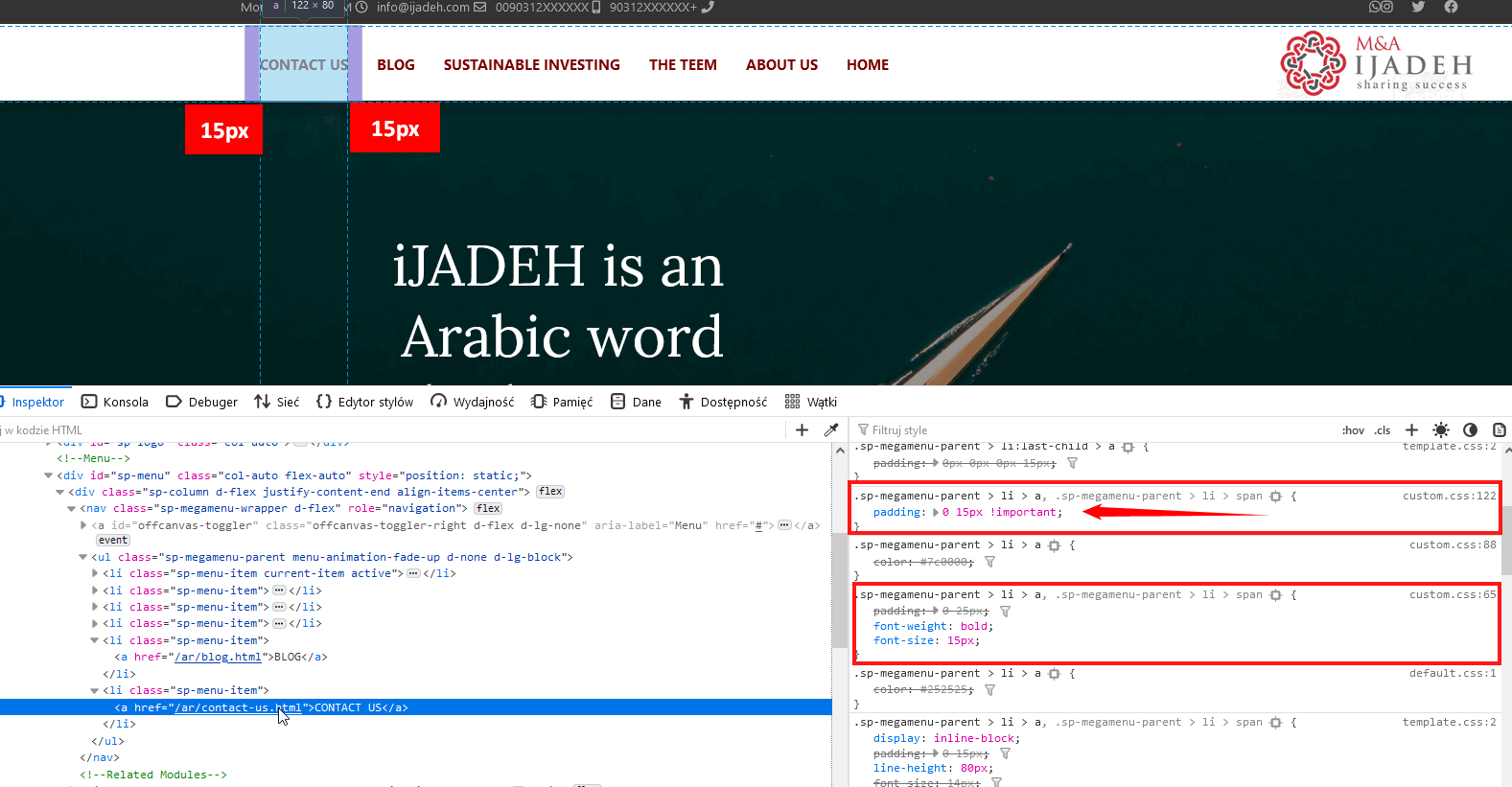Image resolution: width=1512 pixels, height=787 pixels.
Task: Highlight selector elements for custom.css:122 rule
Action: click(1275, 497)
